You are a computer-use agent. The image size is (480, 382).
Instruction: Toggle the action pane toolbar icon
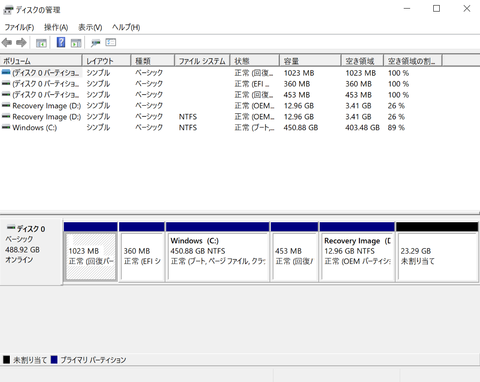(x=76, y=43)
